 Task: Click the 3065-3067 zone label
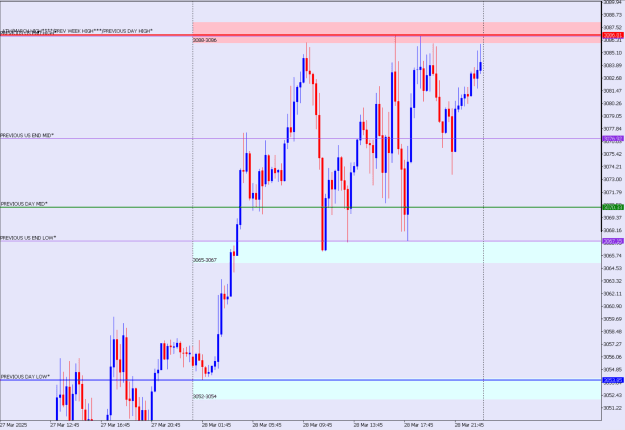pyautogui.click(x=205, y=260)
